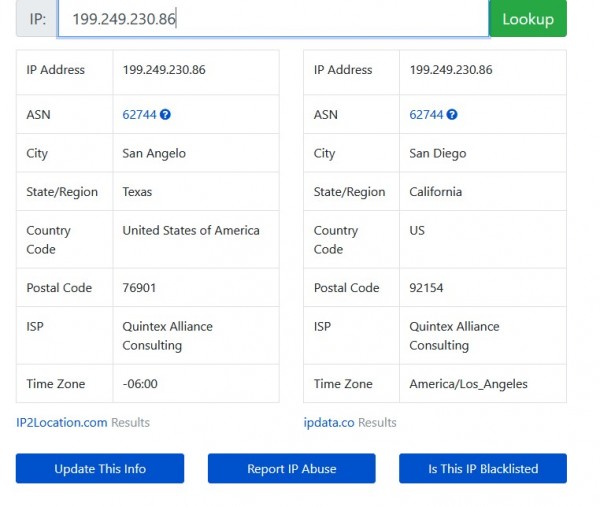Viewport: 600px width, 507px height.
Task: Select the city value San Diego
Action: pyautogui.click(x=438, y=153)
